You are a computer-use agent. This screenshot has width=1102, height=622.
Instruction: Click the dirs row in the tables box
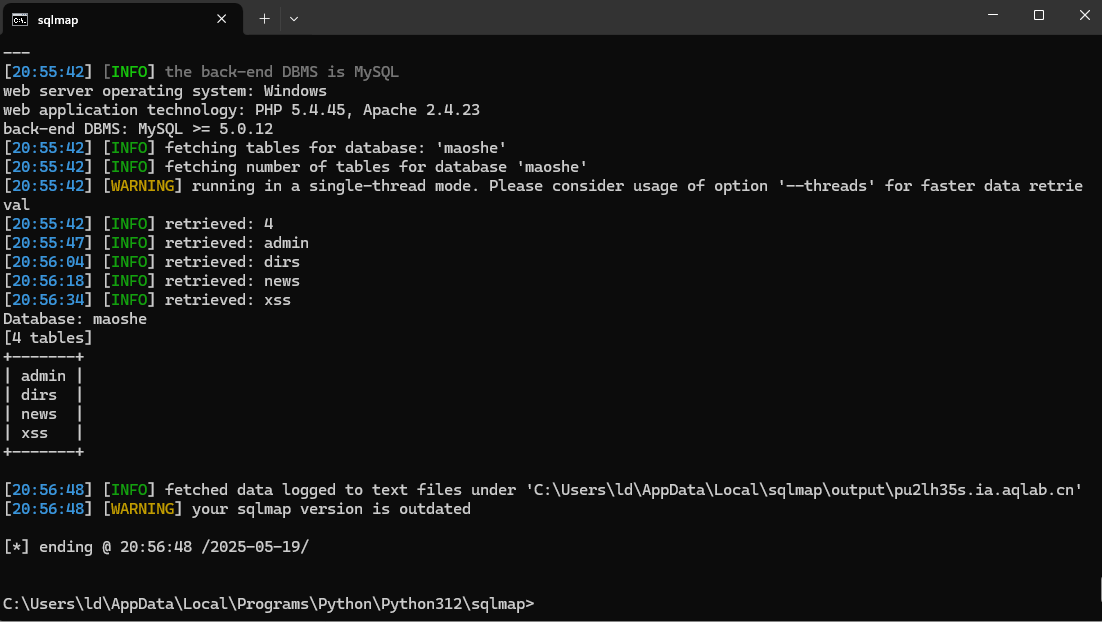39,395
